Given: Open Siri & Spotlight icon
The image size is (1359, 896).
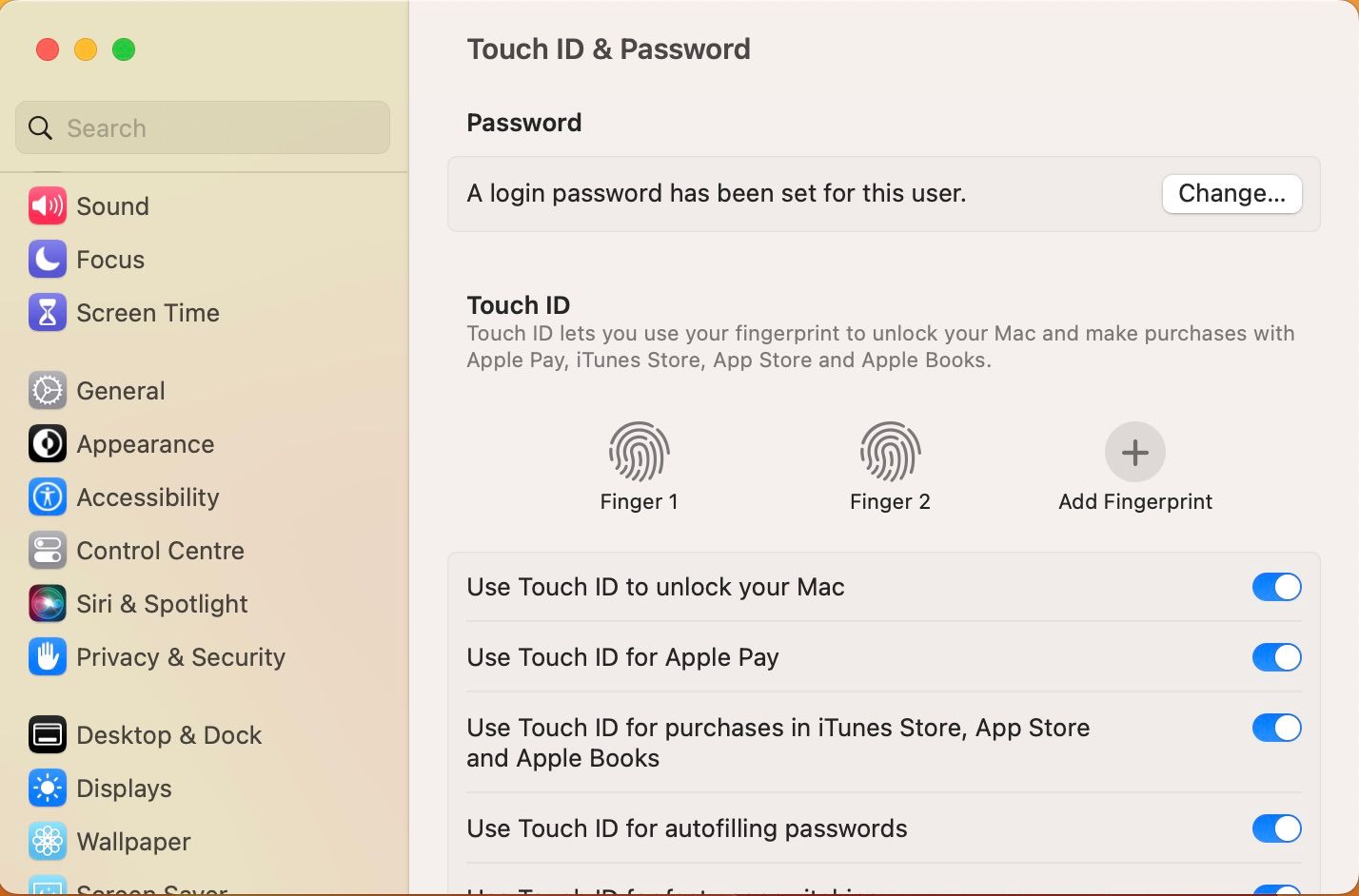Looking at the screenshot, I should 48,604.
